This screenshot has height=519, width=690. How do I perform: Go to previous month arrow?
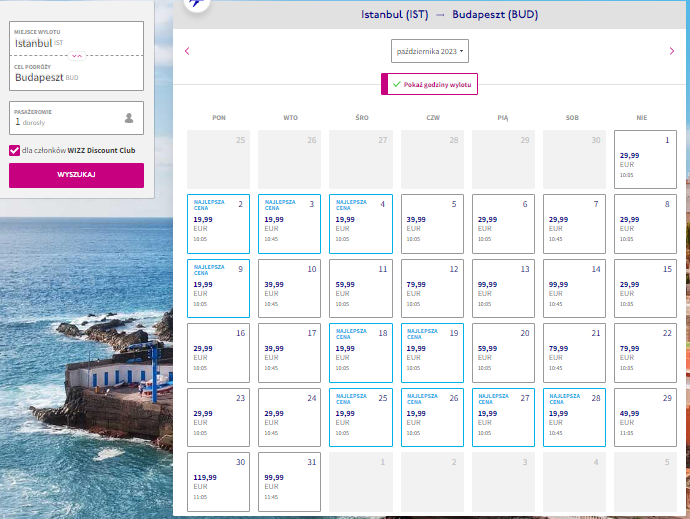187,51
